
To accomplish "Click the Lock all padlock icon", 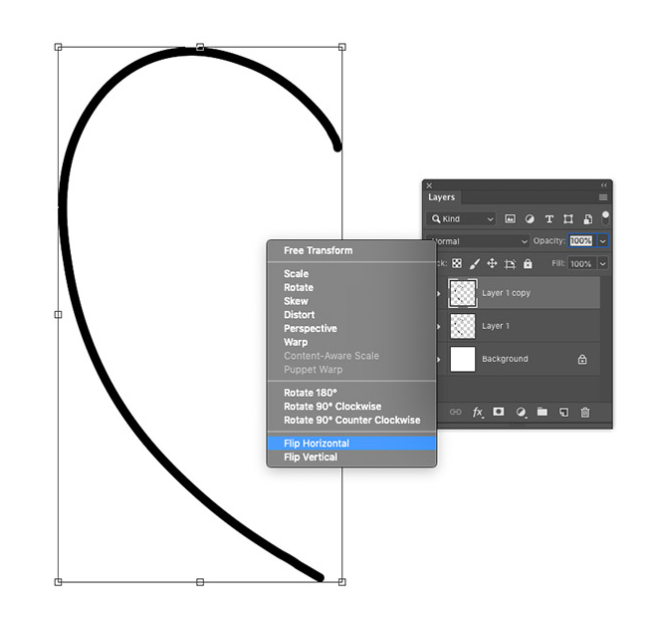I will point(528,264).
